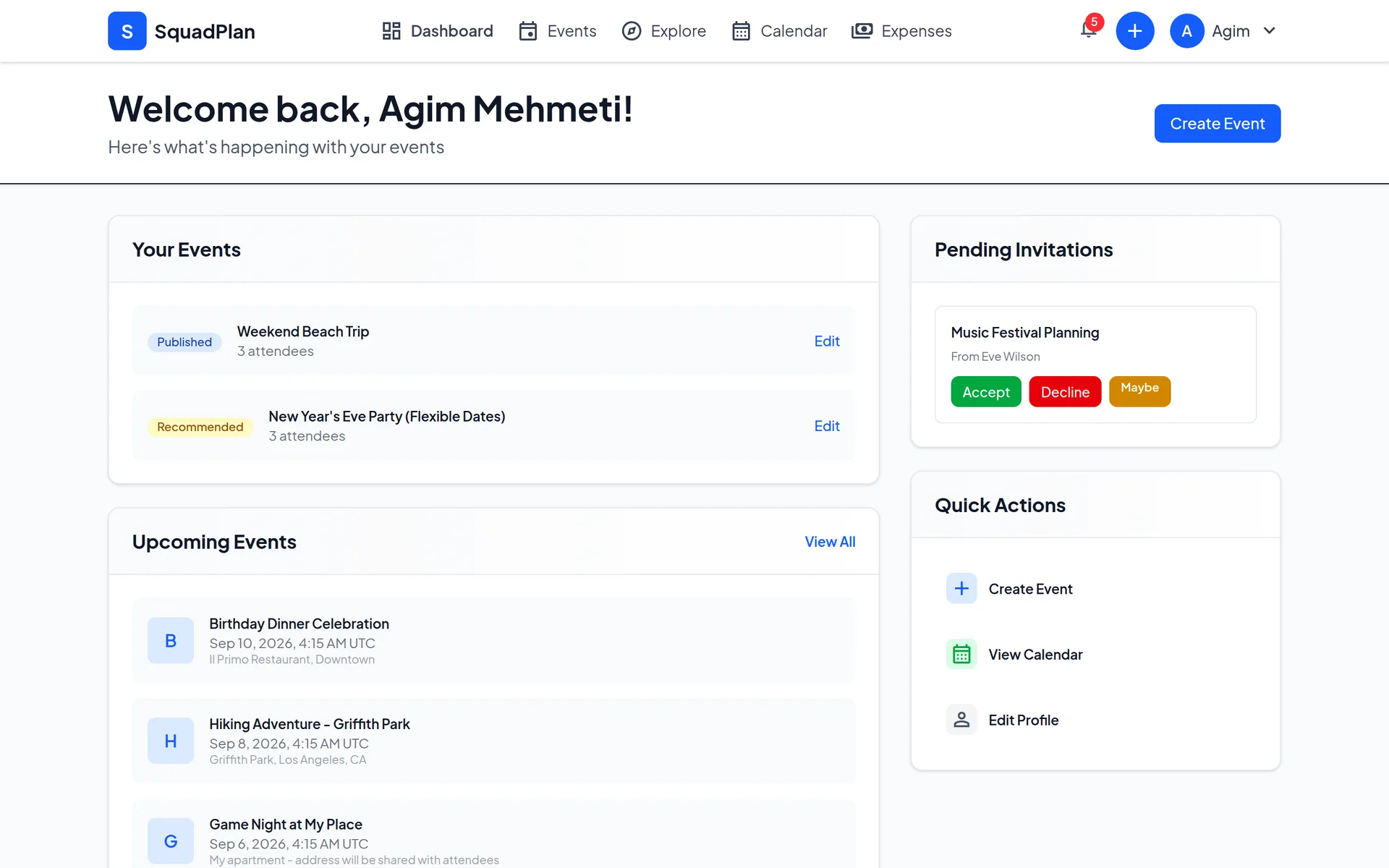Click 'Griffith Park, Los Angeles, CA' location
1389x868 pixels.
[287, 759]
